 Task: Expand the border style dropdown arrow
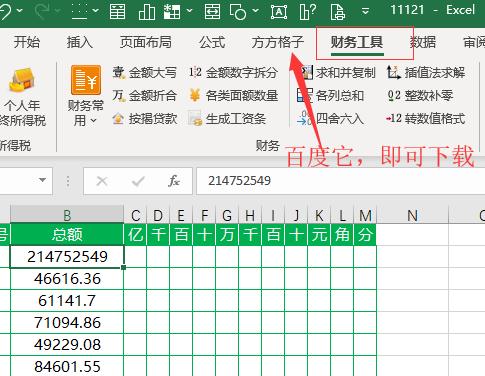(96, 11)
